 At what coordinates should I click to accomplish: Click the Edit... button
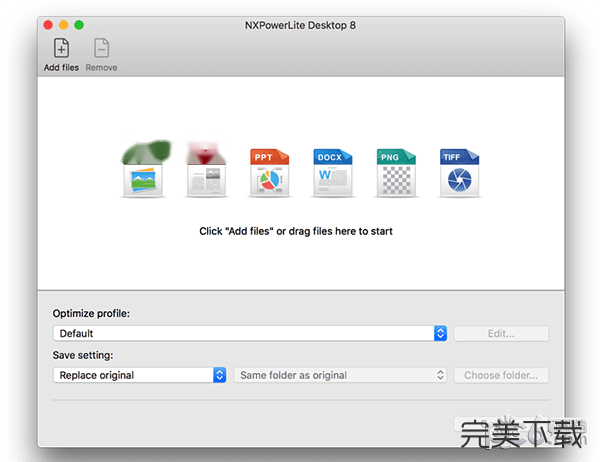[x=501, y=333]
